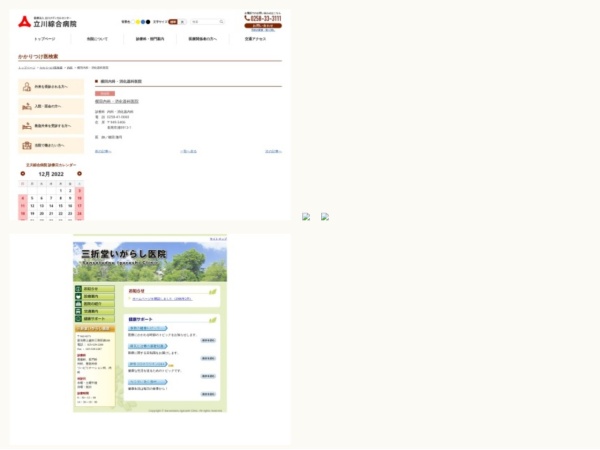The image size is (600, 450).
Task: Open the 交通アクセス nav item
Action: [255, 39]
